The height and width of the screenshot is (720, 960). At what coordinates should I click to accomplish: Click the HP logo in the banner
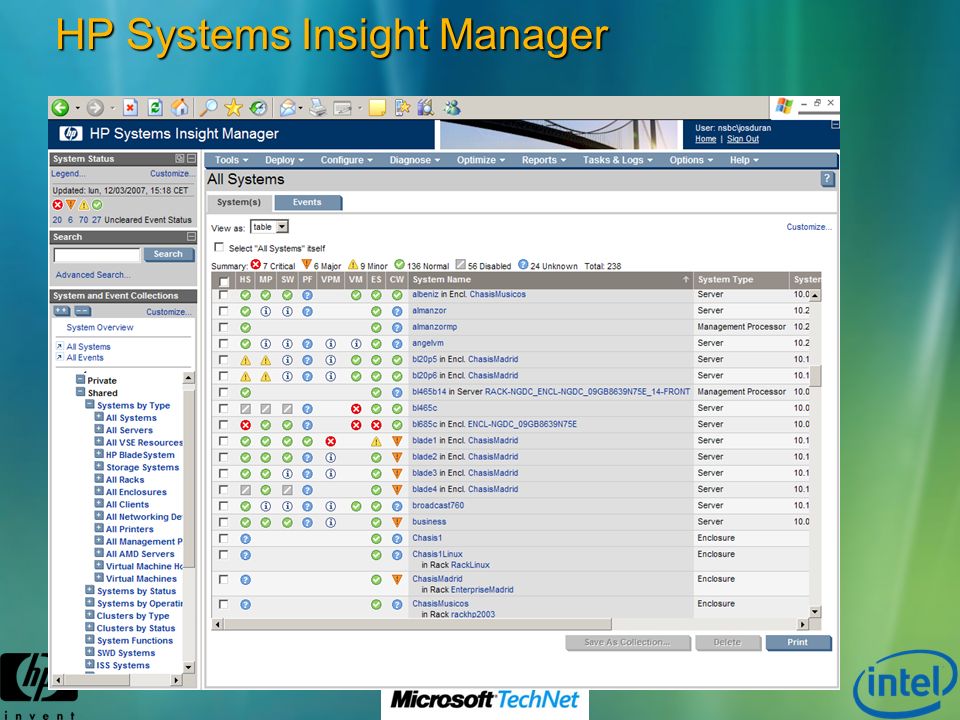click(x=70, y=133)
